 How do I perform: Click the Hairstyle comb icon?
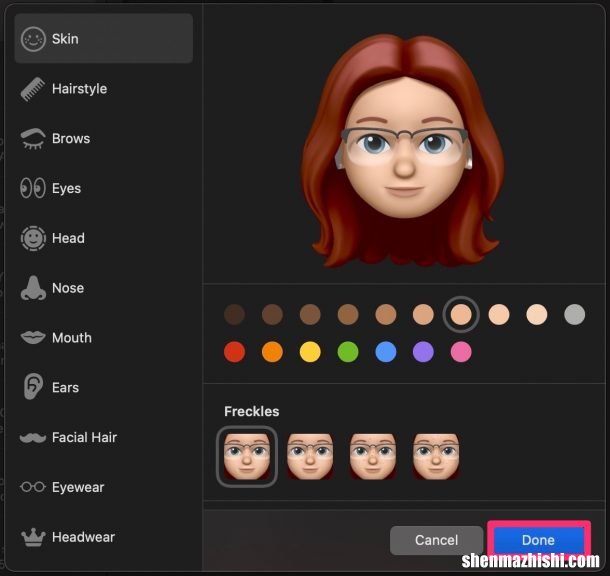(33, 89)
